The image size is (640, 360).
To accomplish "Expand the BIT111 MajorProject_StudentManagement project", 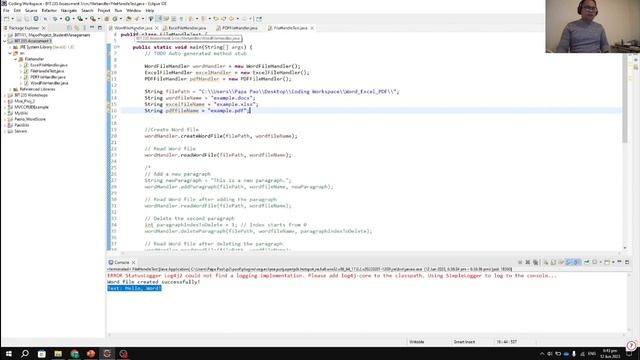I will [4, 35].
